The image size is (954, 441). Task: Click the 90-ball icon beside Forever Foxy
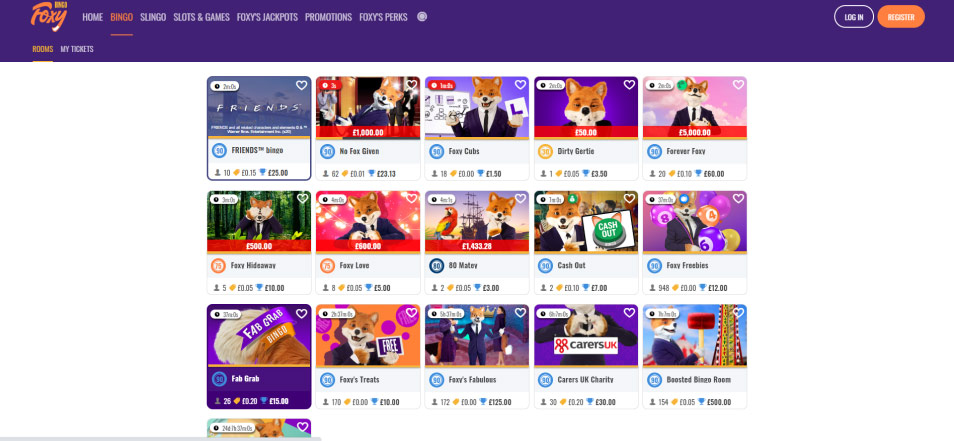coord(655,151)
